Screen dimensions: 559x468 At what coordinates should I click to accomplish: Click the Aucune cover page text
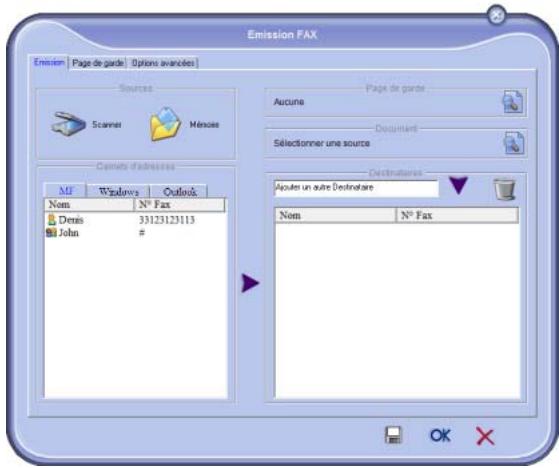289,102
